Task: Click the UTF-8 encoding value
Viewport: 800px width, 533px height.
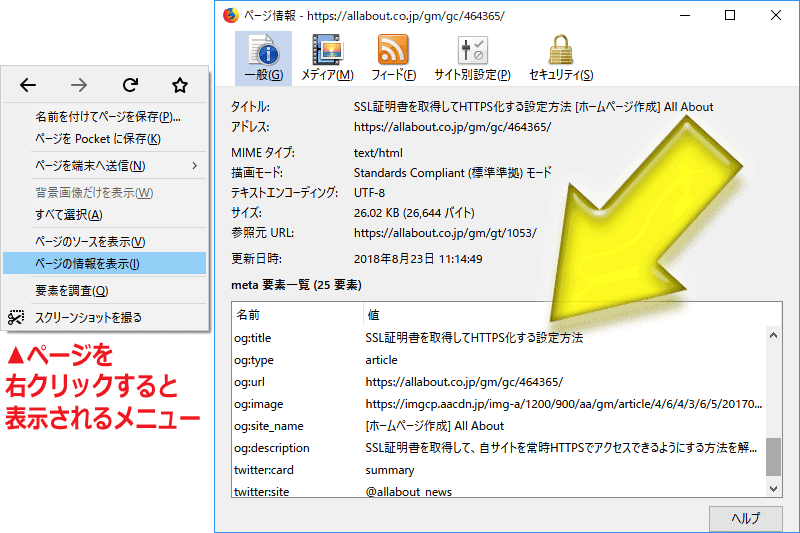Action: 369,193
